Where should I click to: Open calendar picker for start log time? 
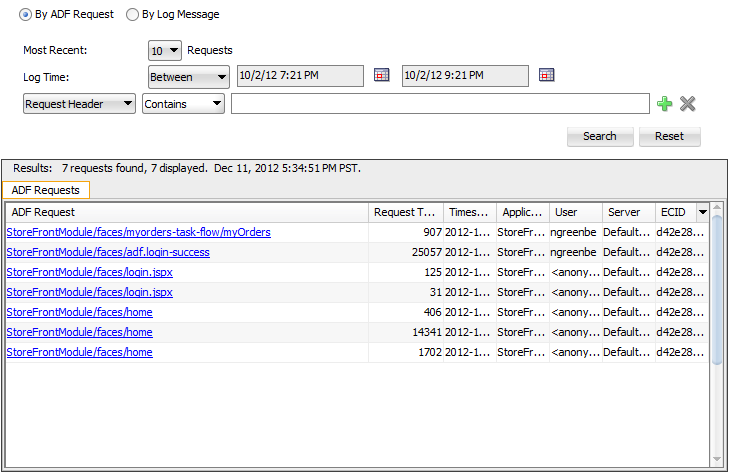[x=381, y=75]
